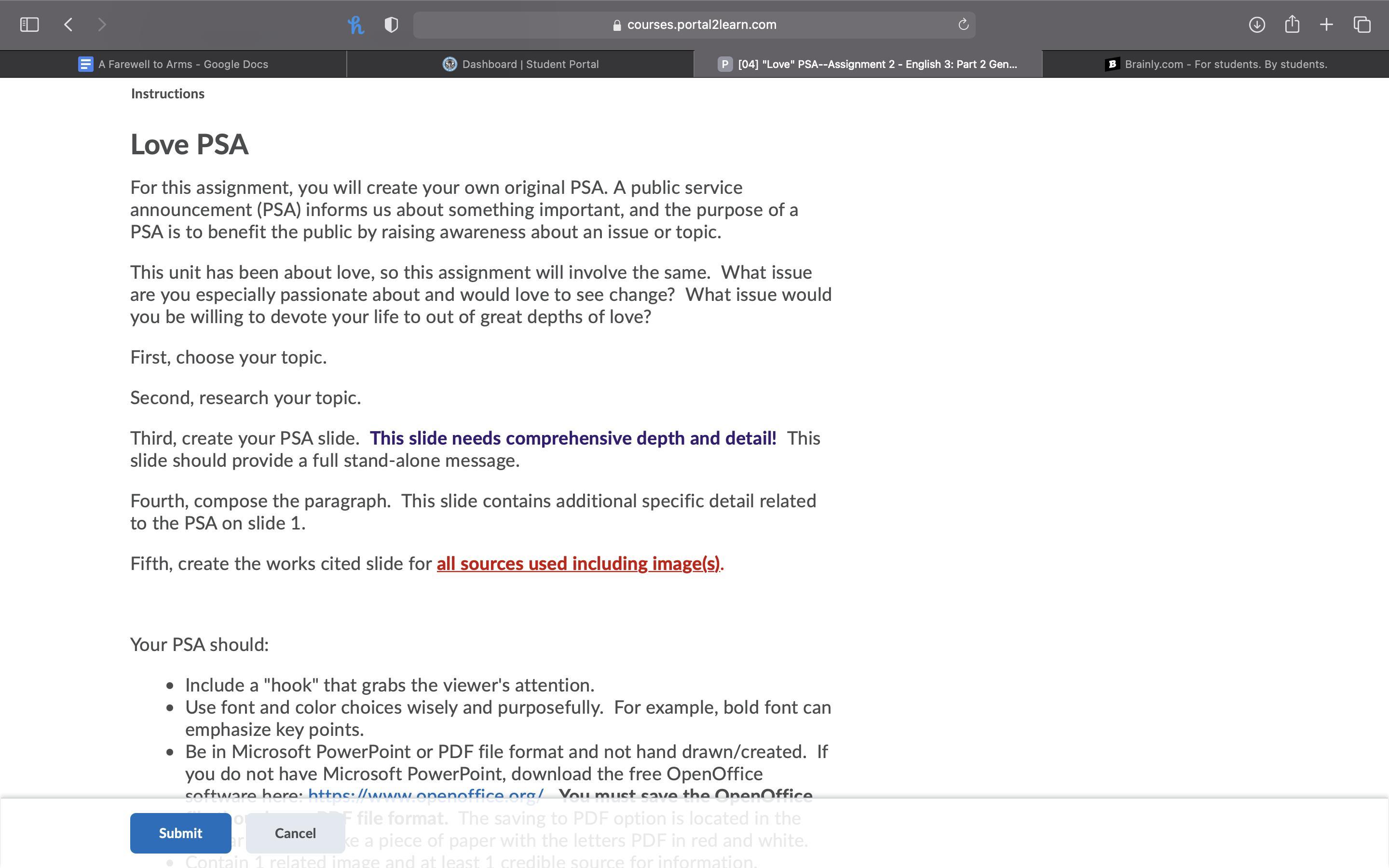Switch to A Farewell to Arms Google Docs tab
The width and height of the screenshot is (1389, 868).
pyautogui.click(x=173, y=64)
